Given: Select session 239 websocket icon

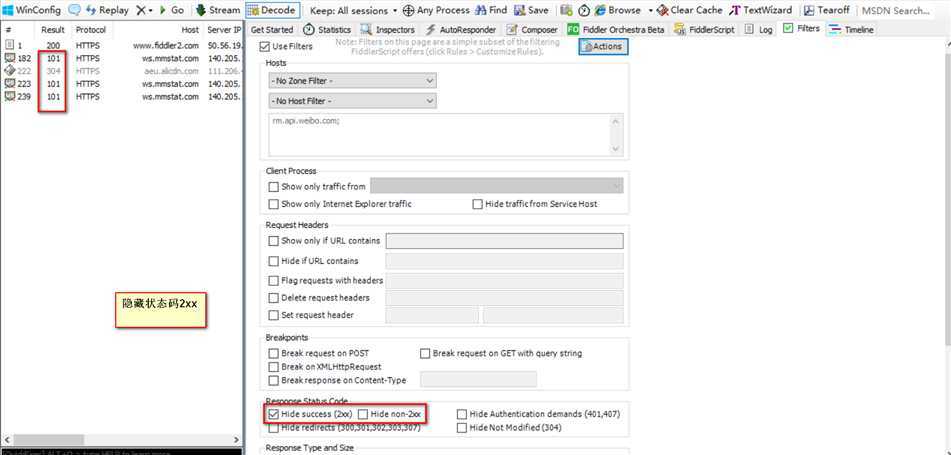Looking at the screenshot, I should 9,96.
